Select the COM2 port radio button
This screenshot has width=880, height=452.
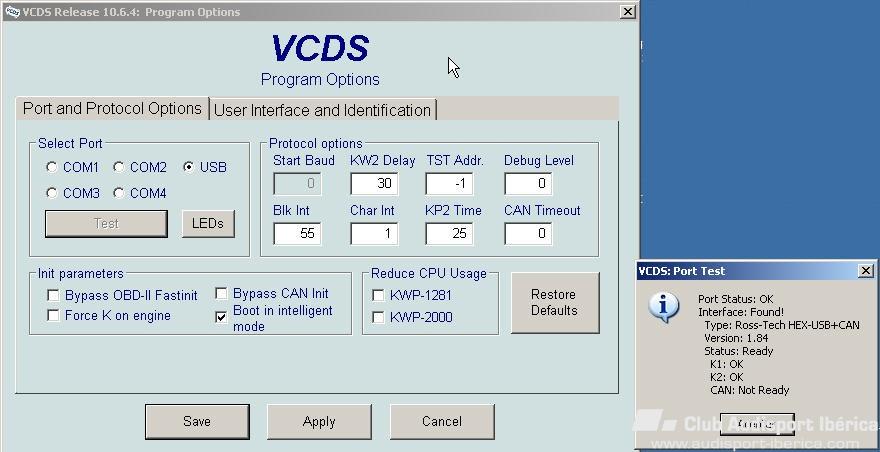click(x=118, y=167)
